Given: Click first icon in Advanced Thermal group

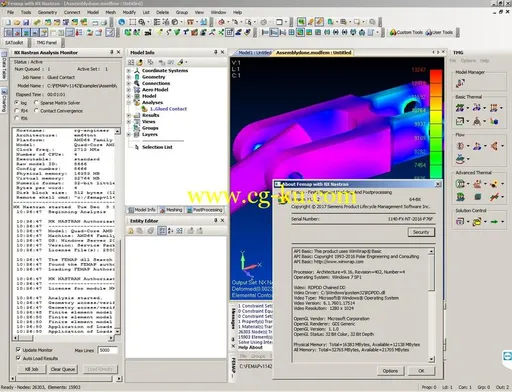Looking at the screenshot, I should tap(460, 183).
